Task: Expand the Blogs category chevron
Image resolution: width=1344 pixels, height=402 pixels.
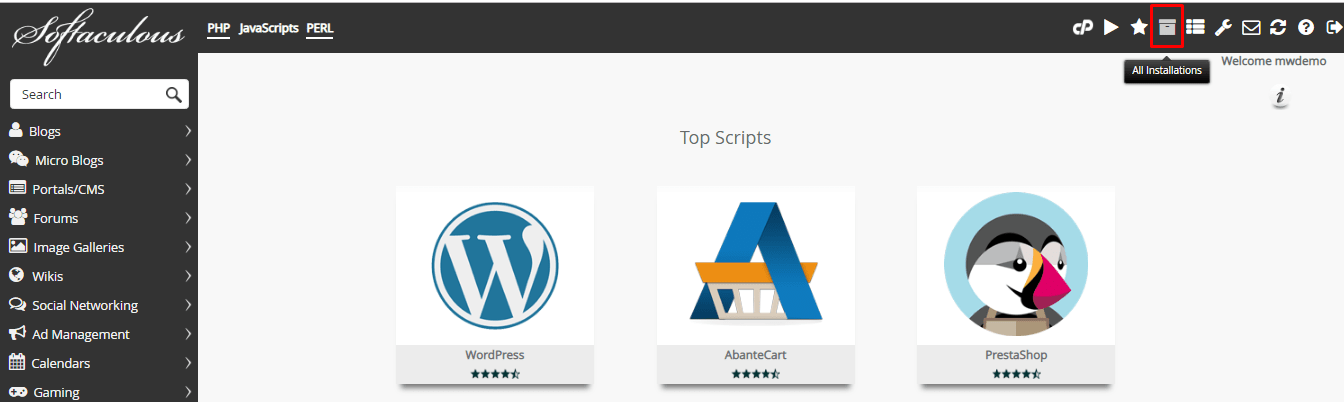Action: [x=188, y=131]
